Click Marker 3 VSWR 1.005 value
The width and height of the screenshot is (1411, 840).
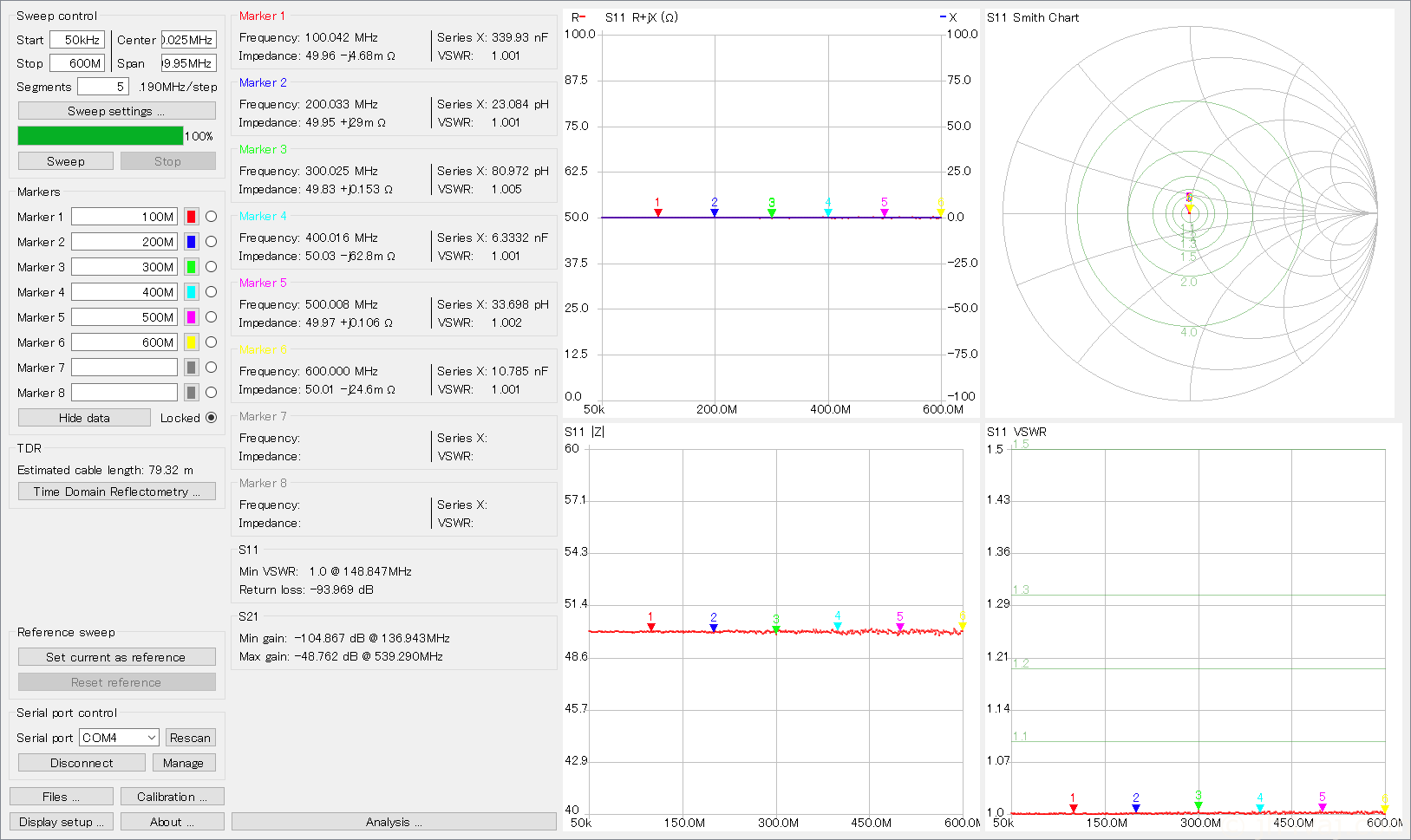click(506, 189)
